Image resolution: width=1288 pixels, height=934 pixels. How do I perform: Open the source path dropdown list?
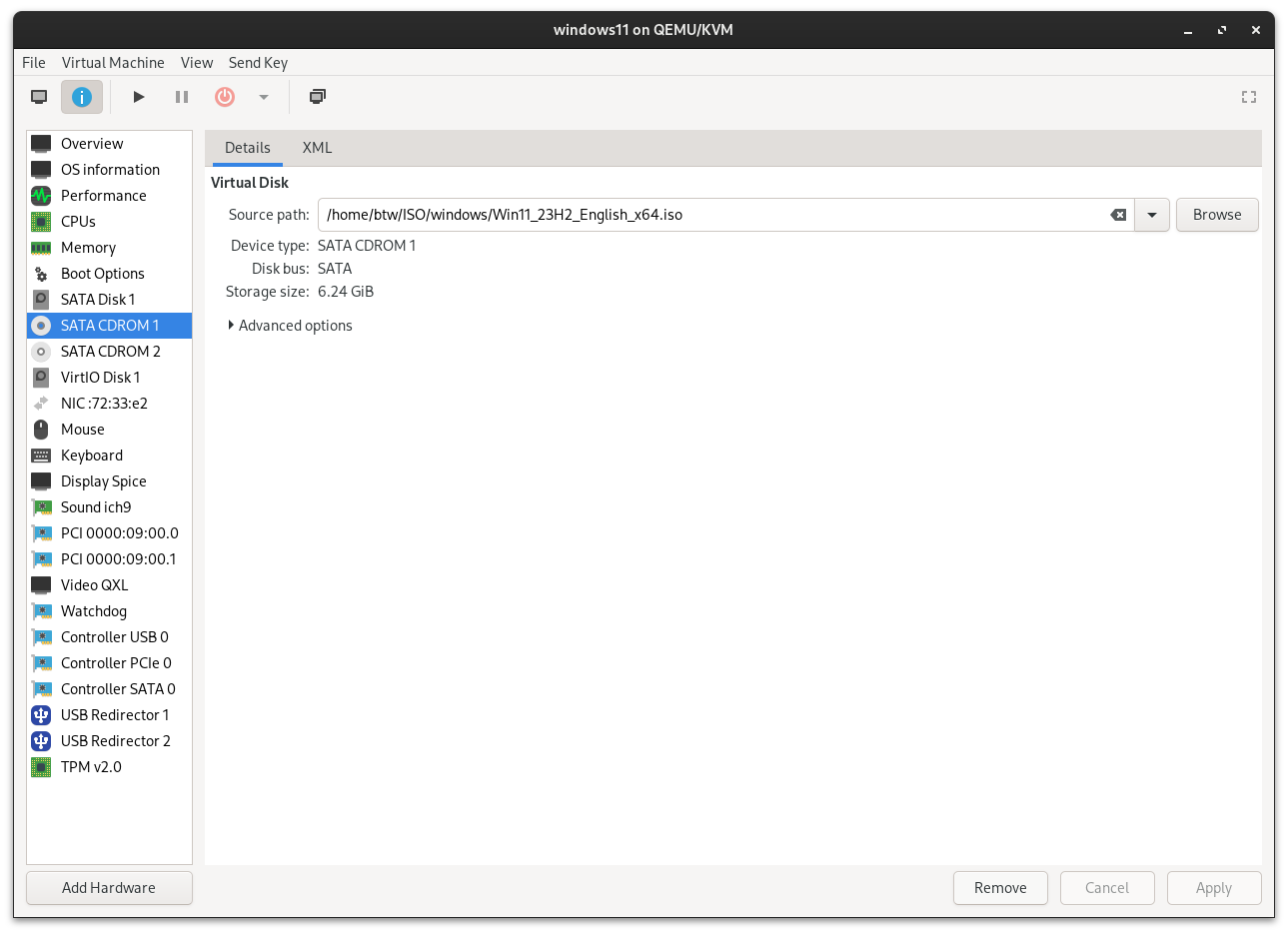pyautogui.click(x=1152, y=215)
